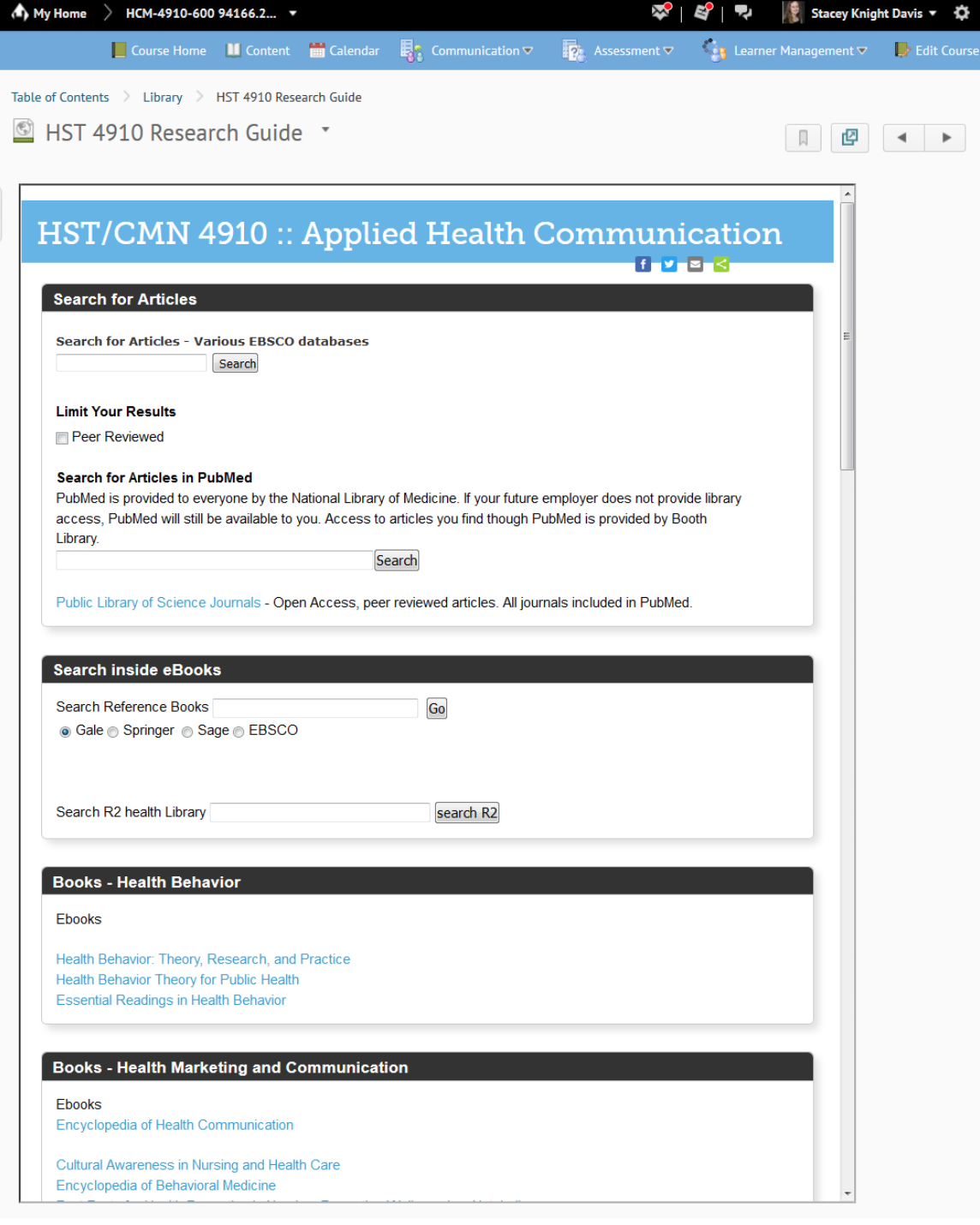This screenshot has height=1225, width=980.
Task: Open Encyclopedia of Behavioral Medicine link
Action: pos(166,1185)
